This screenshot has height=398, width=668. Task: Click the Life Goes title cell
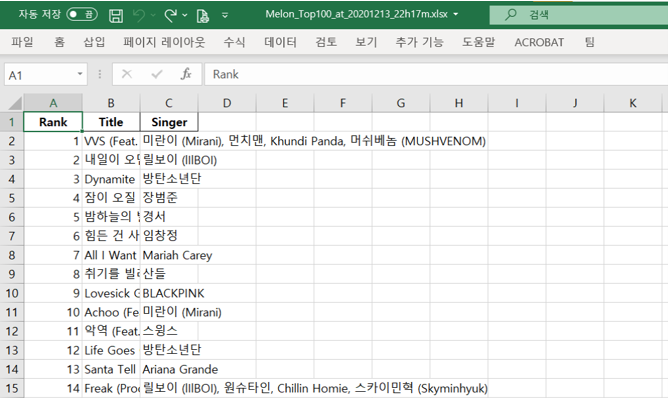pyautogui.click(x=111, y=350)
